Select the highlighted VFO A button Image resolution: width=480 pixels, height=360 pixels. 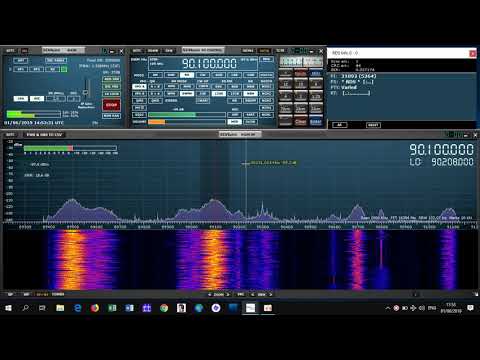(x=139, y=87)
